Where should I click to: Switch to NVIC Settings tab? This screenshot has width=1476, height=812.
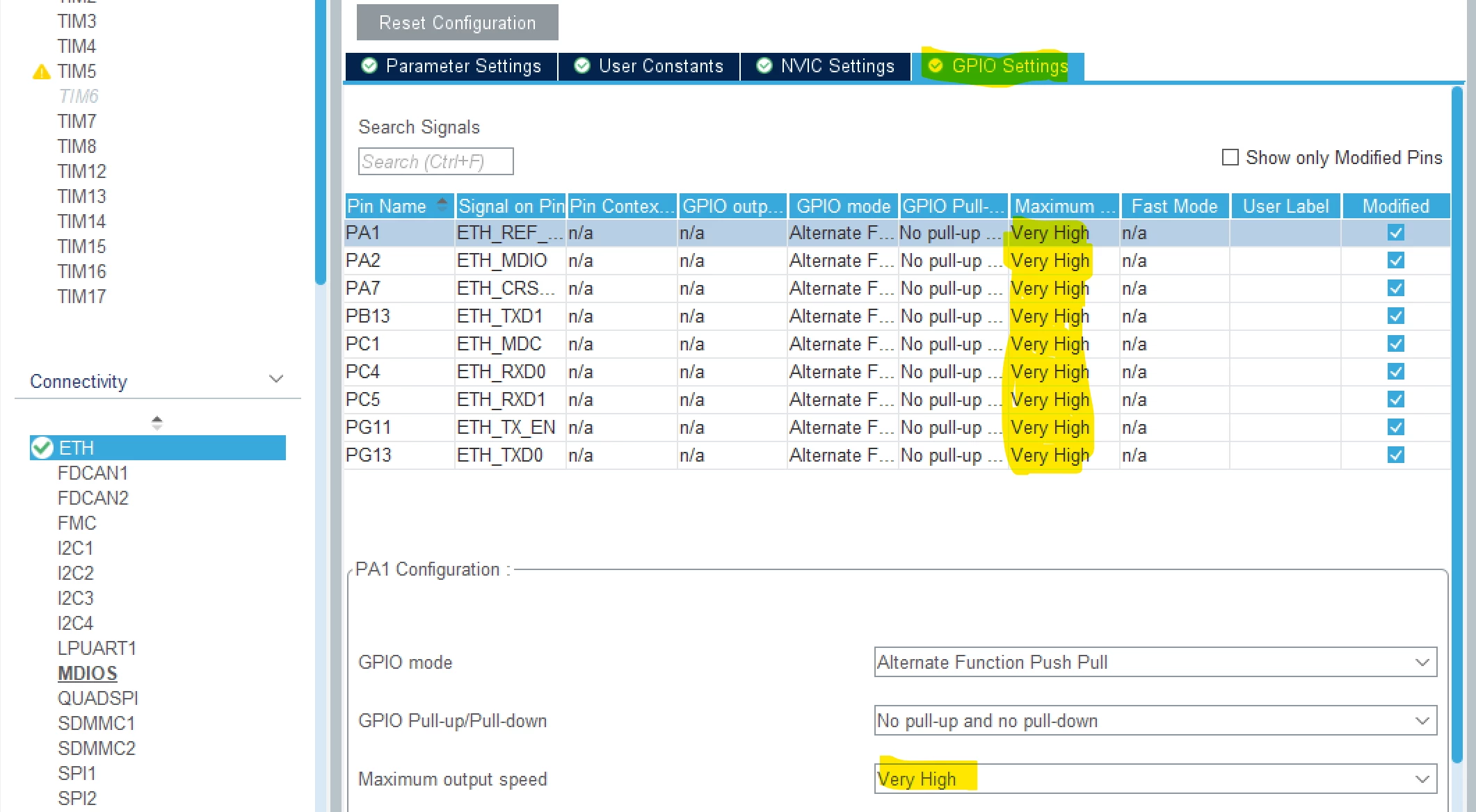point(826,66)
